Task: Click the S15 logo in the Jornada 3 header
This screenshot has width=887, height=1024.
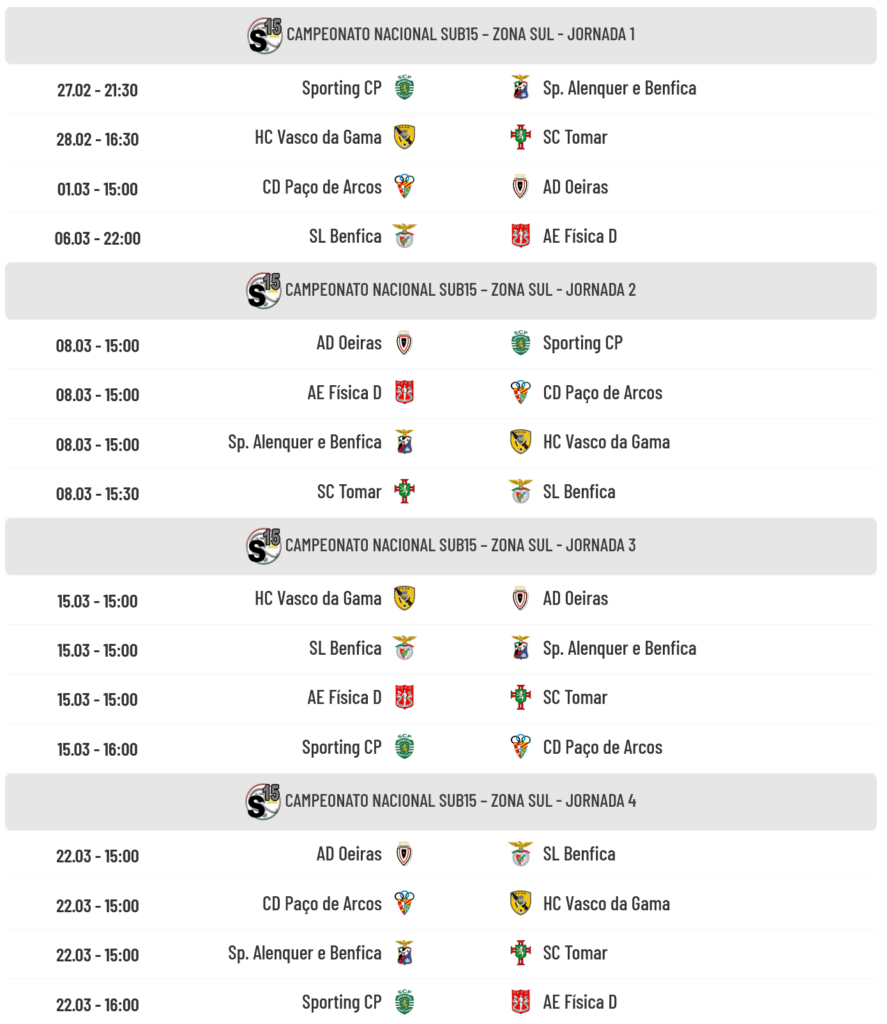Action: tap(264, 546)
